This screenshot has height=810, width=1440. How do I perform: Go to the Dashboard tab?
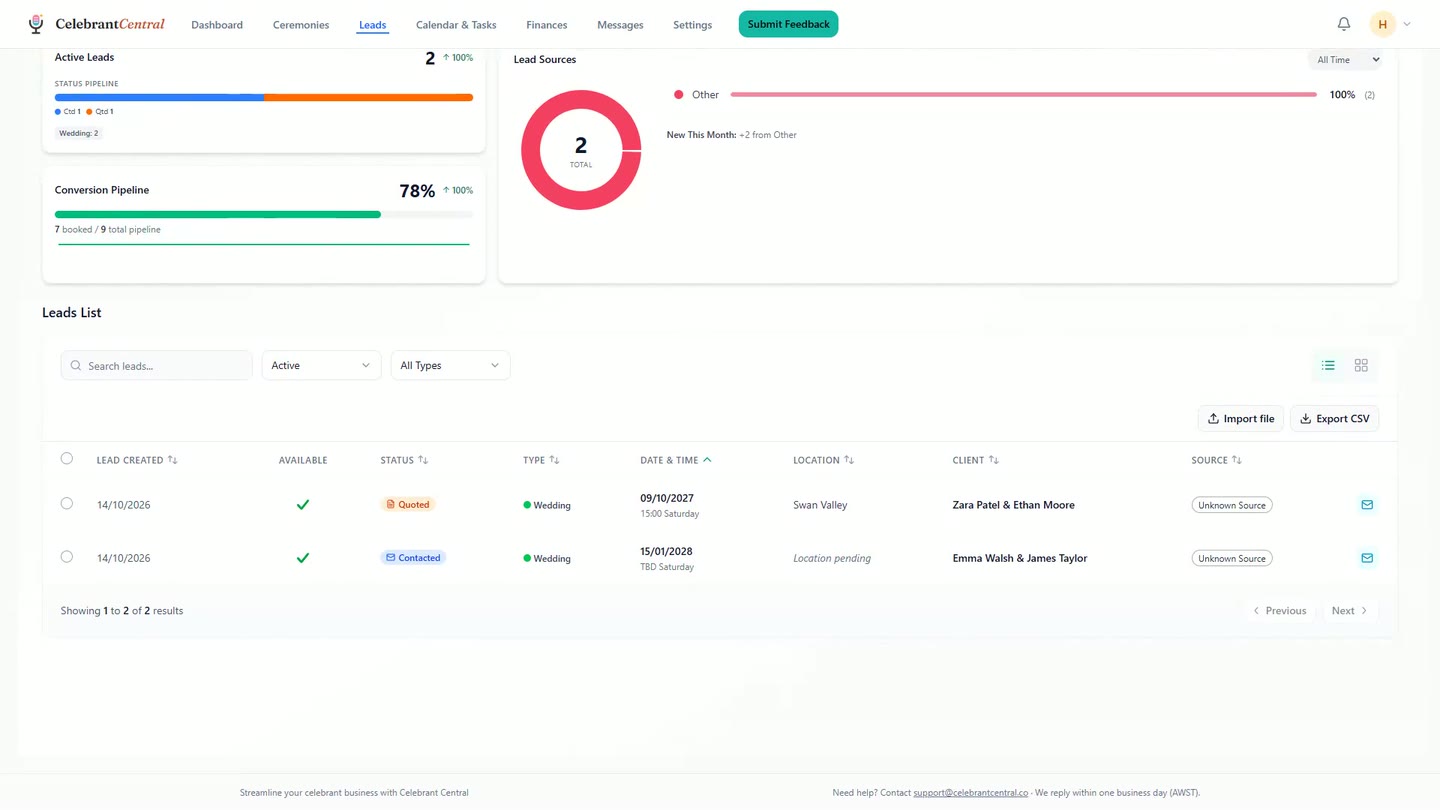point(217,25)
